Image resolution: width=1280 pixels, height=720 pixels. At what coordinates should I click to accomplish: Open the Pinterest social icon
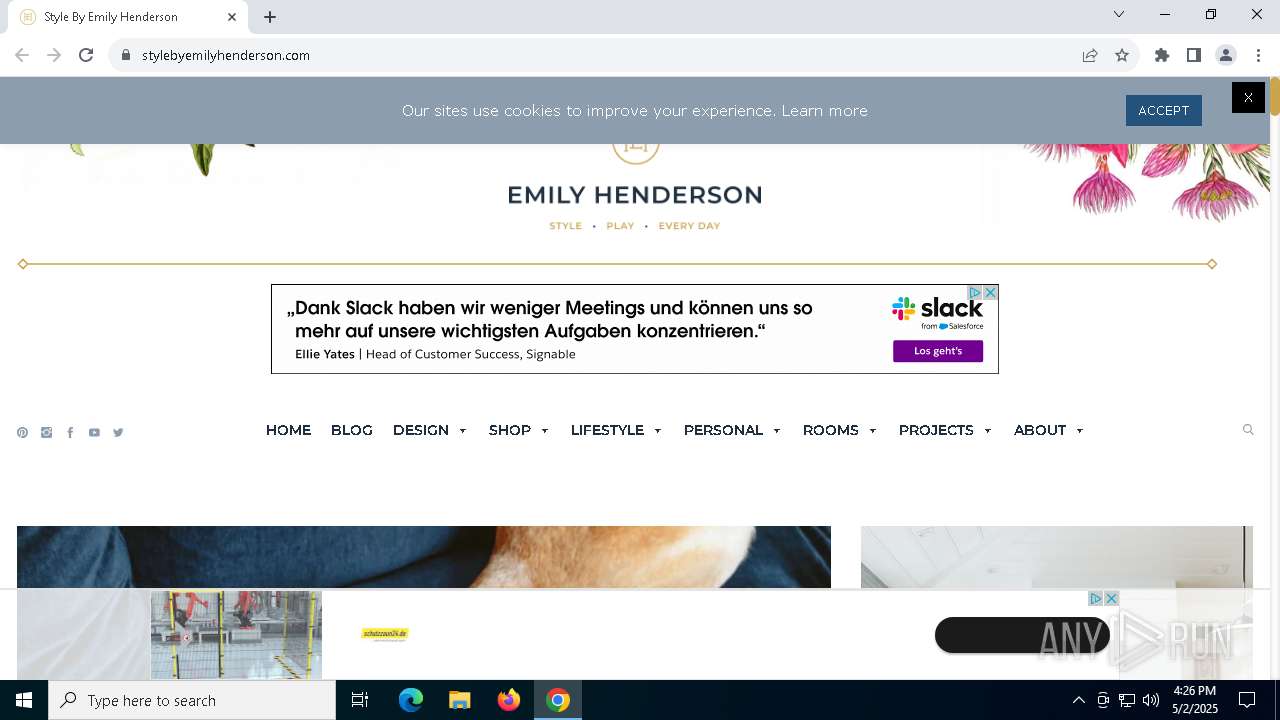[x=22, y=433]
